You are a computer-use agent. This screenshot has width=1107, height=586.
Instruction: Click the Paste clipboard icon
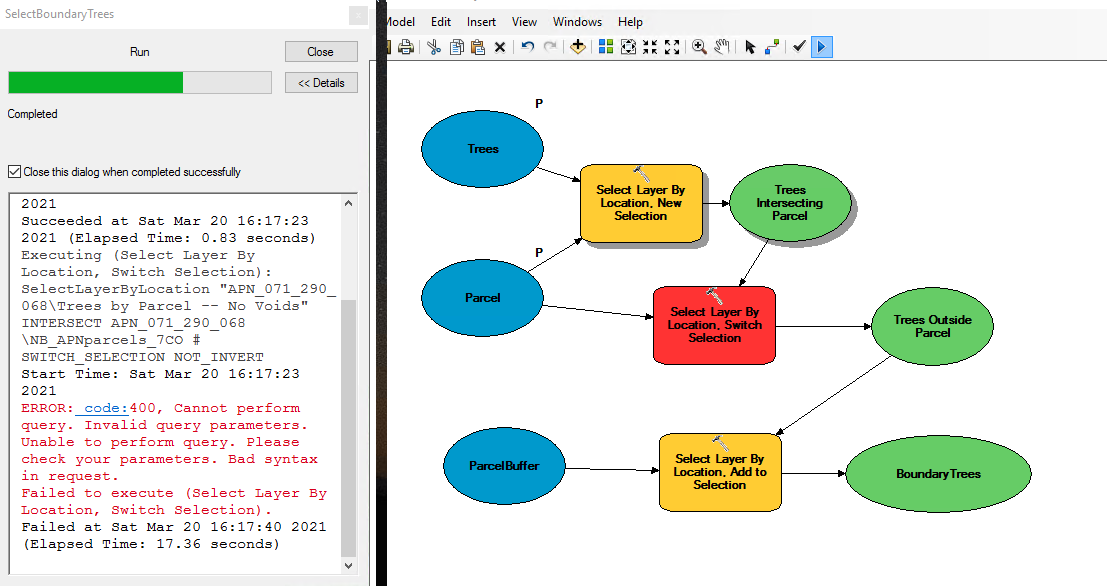[x=478, y=47]
